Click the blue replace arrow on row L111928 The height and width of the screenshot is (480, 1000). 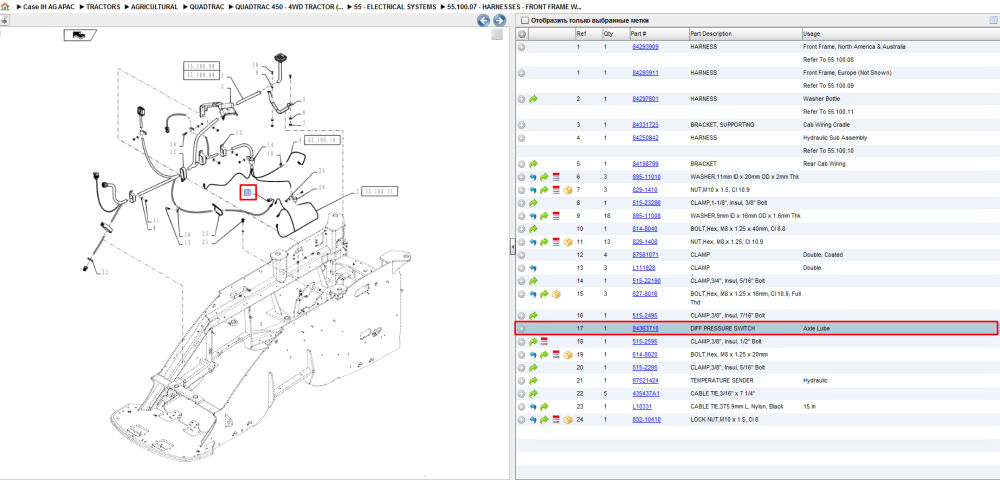(x=534, y=268)
